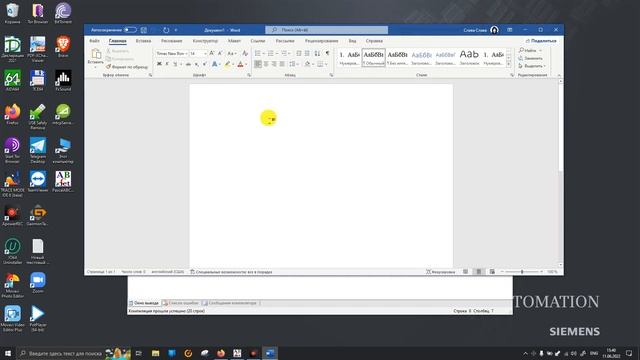
Task: Click the Word search box
Action: (327, 30)
